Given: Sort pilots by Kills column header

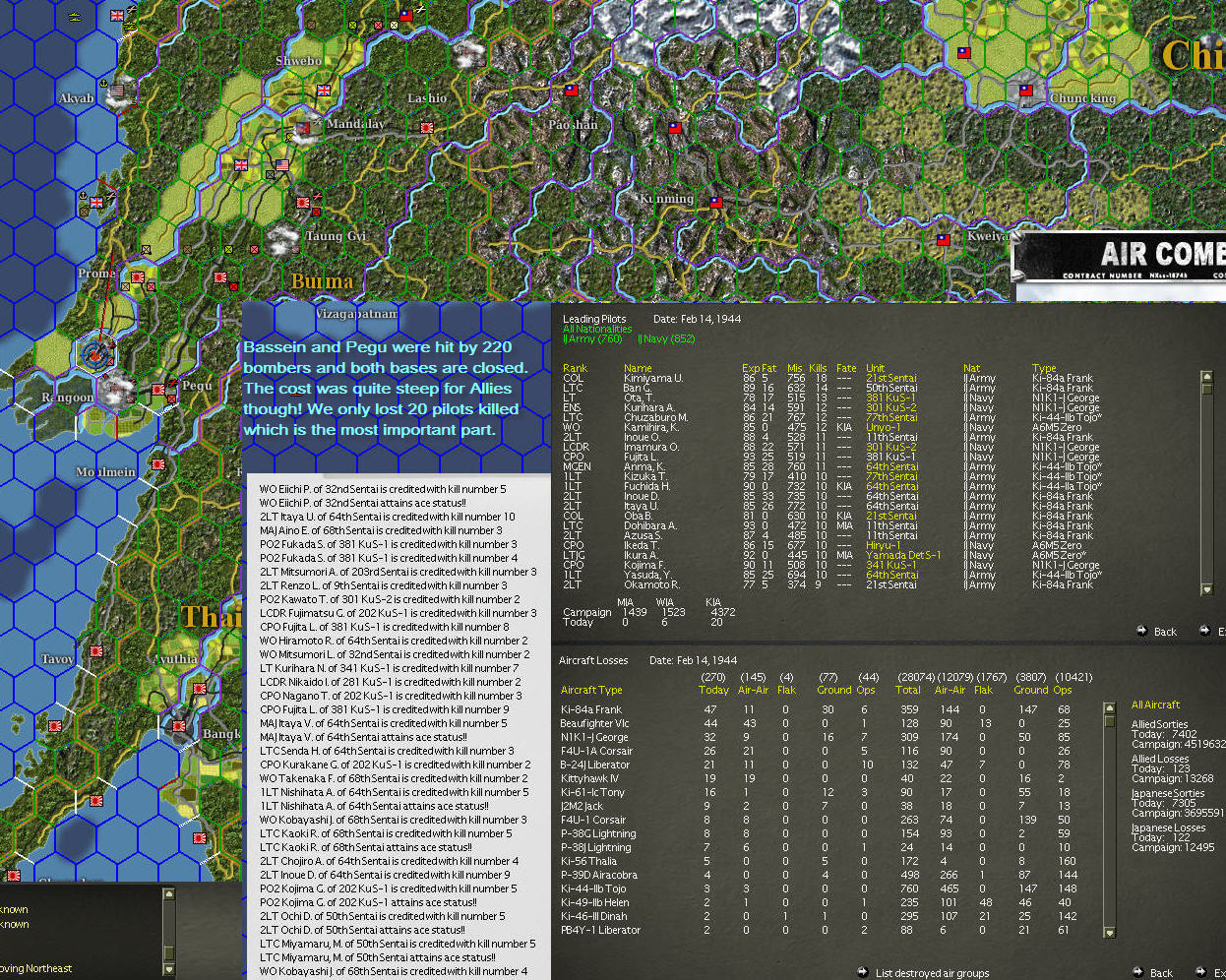Looking at the screenshot, I should tap(818, 368).
